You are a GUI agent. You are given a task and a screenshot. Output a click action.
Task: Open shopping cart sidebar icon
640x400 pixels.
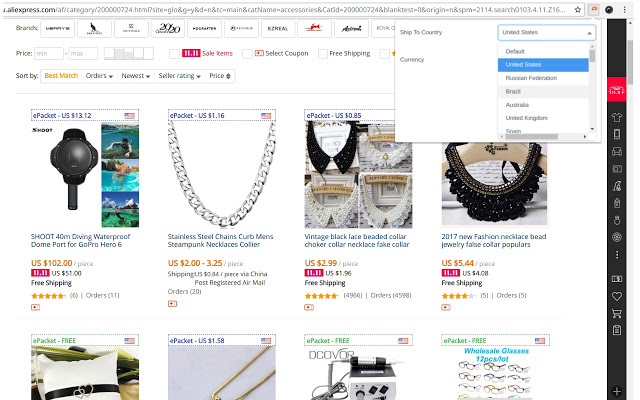tap(617, 313)
